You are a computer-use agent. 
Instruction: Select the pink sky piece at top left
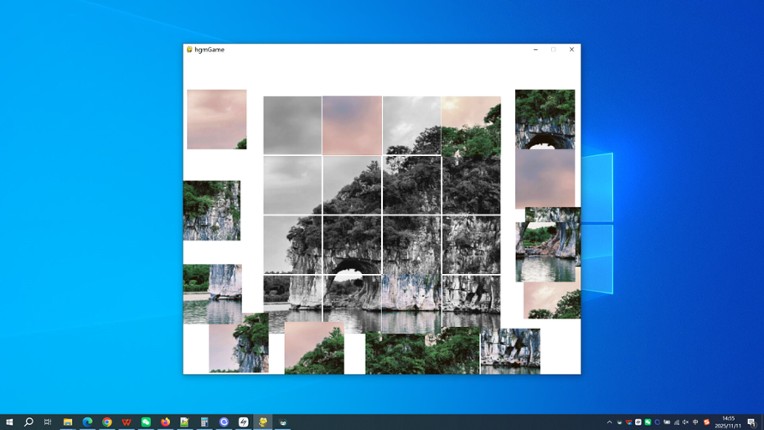[x=216, y=119]
